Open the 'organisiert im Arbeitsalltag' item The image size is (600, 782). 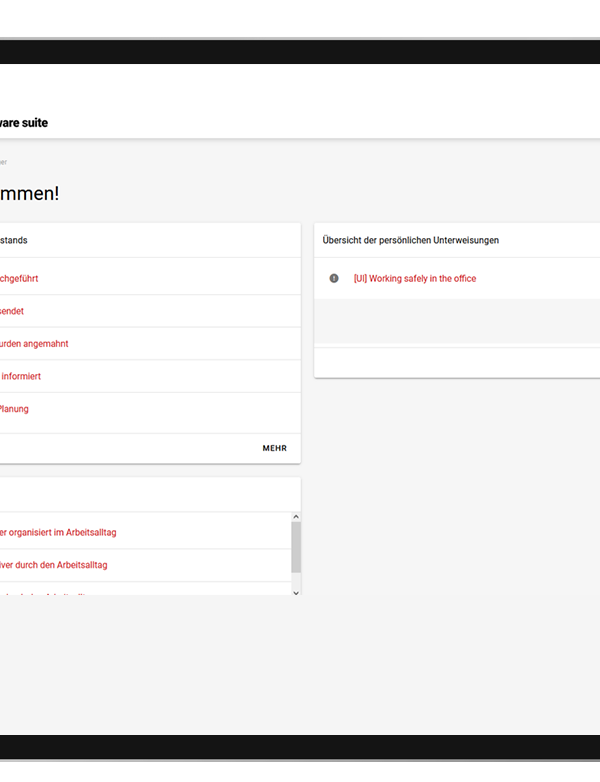coord(58,532)
